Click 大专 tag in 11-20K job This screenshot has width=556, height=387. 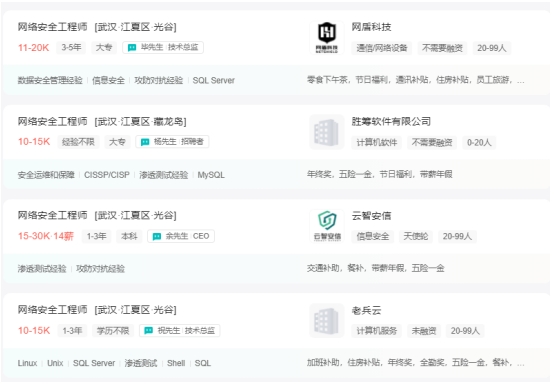(104, 48)
